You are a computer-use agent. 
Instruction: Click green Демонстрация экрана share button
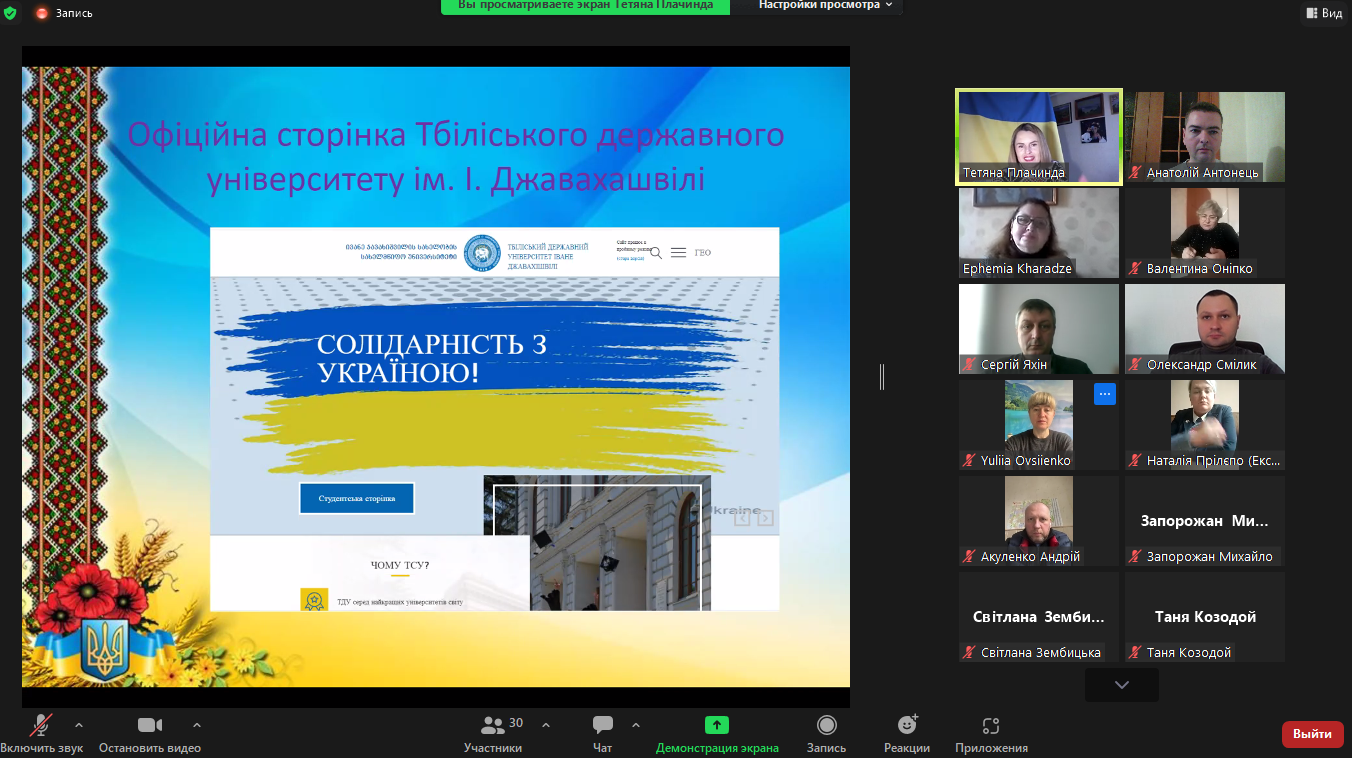(717, 735)
